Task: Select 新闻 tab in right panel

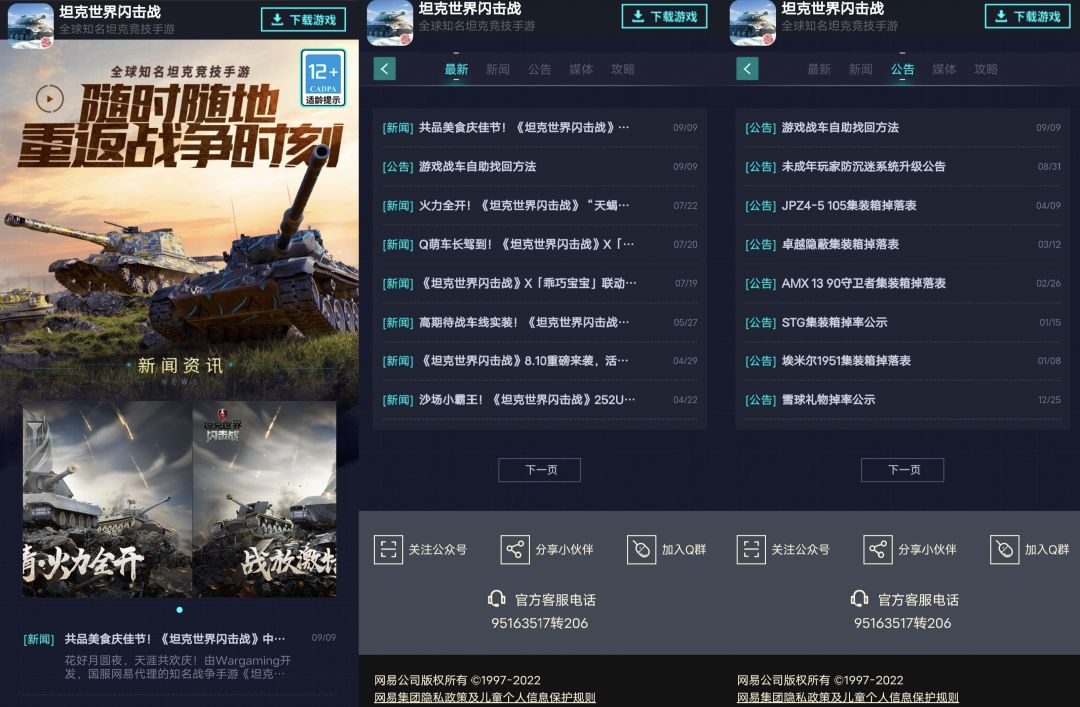Action: point(860,70)
